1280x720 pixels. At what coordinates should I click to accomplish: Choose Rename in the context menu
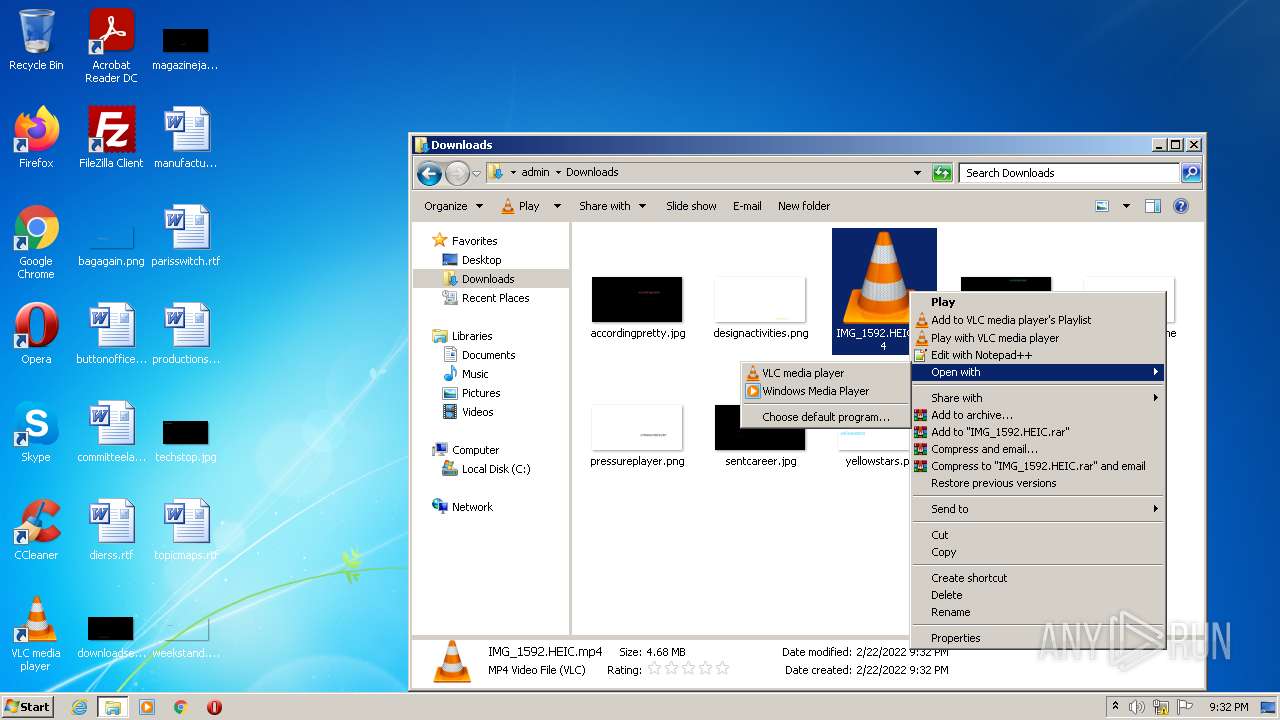coord(1038,612)
